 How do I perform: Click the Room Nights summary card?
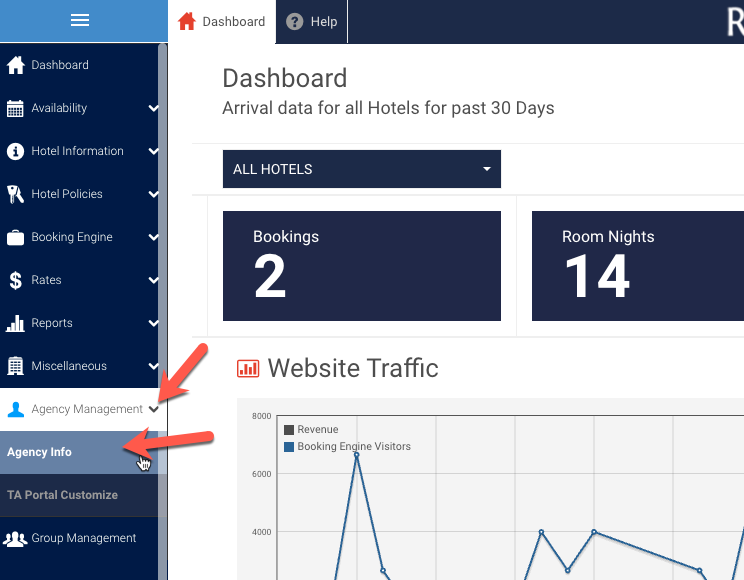click(638, 266)
